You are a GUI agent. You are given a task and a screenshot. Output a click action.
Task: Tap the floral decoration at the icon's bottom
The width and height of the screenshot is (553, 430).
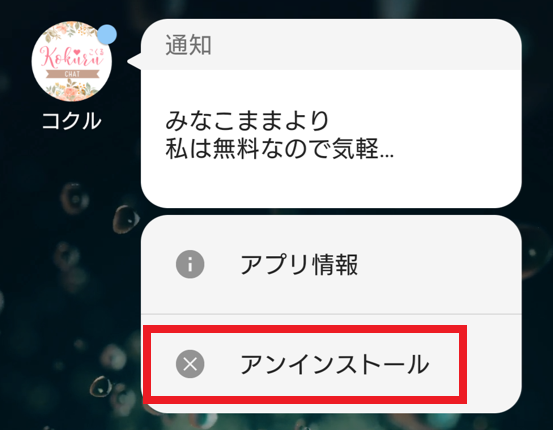coord(72,89)
